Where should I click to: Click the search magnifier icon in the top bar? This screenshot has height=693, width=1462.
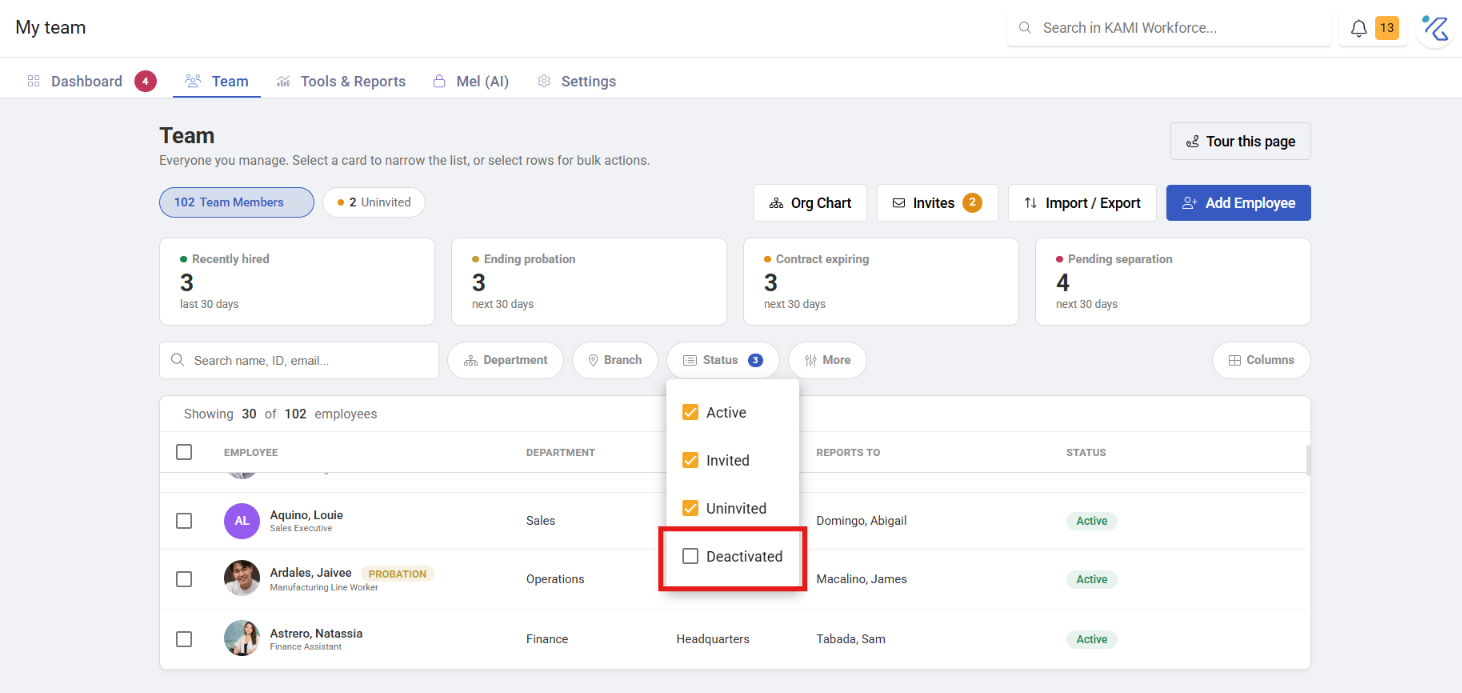(1025, 28)
